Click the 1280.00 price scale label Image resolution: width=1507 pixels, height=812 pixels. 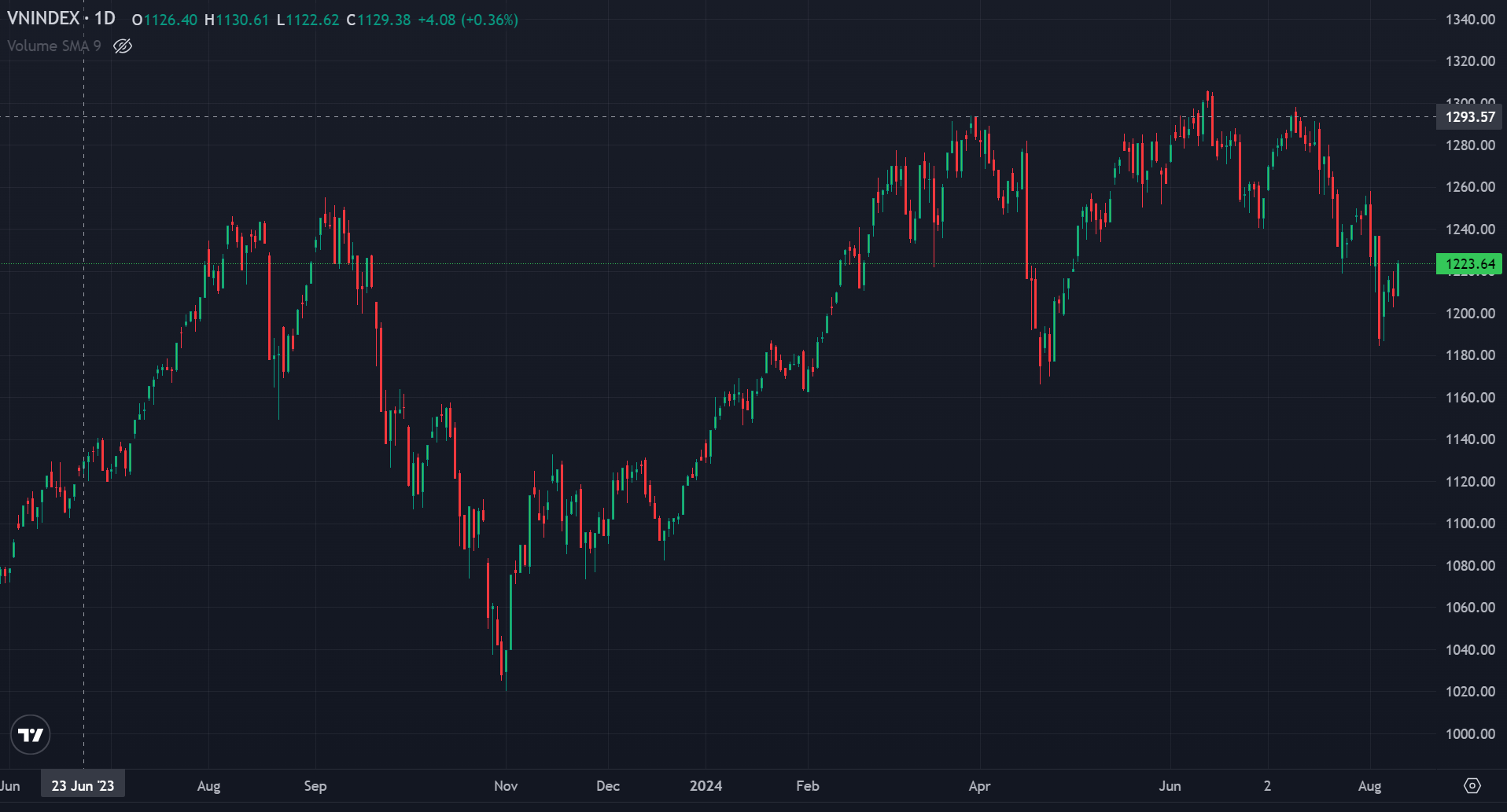tap(1470, 145)
